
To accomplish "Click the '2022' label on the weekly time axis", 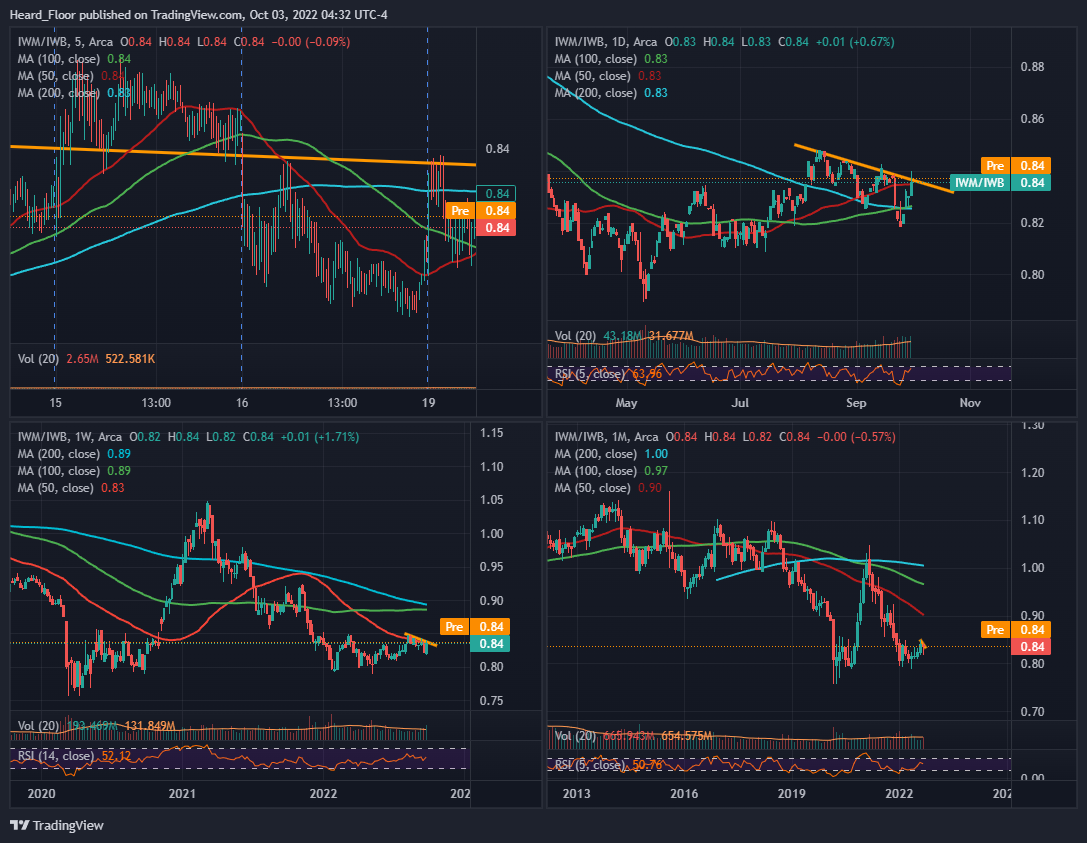I will [x=323, y=793].
